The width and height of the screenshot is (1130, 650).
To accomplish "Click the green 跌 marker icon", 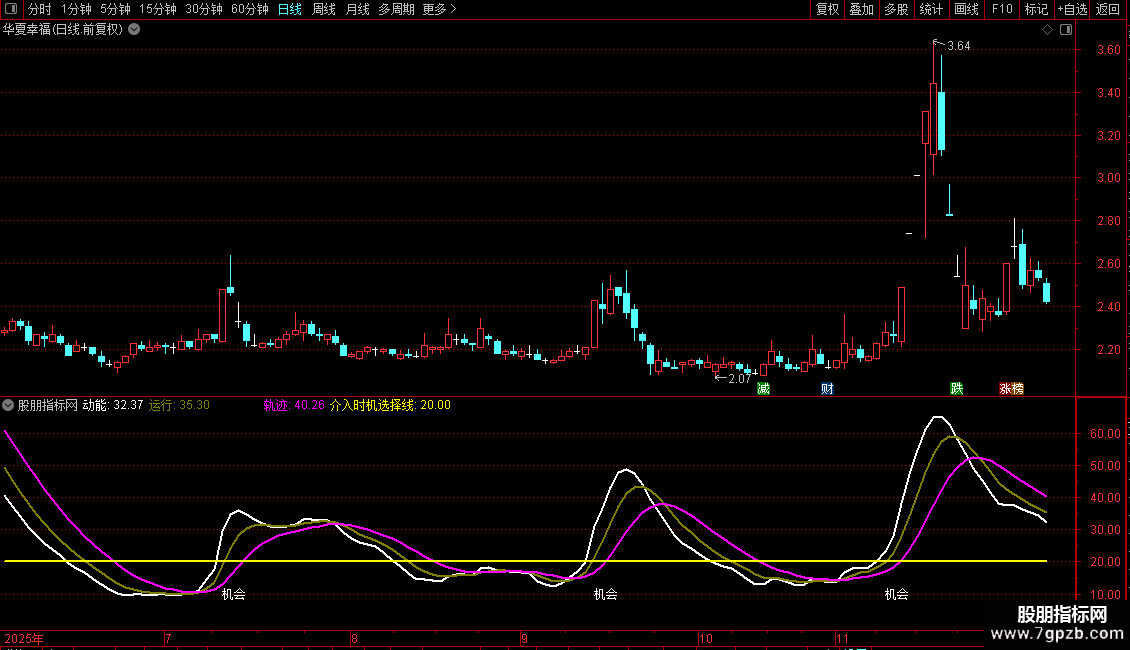I will [x=957, y=388].
